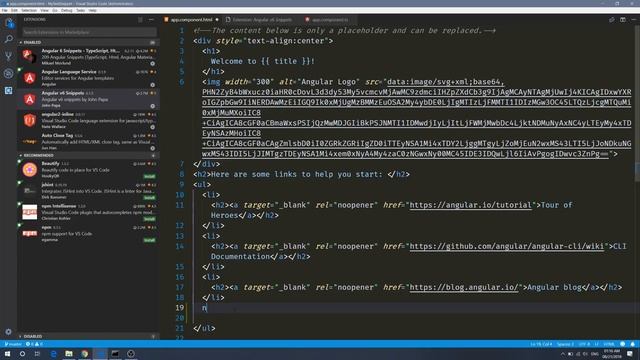
Task: Click the gear icon for Angular 6 Snippets
Action: point(153,63)
